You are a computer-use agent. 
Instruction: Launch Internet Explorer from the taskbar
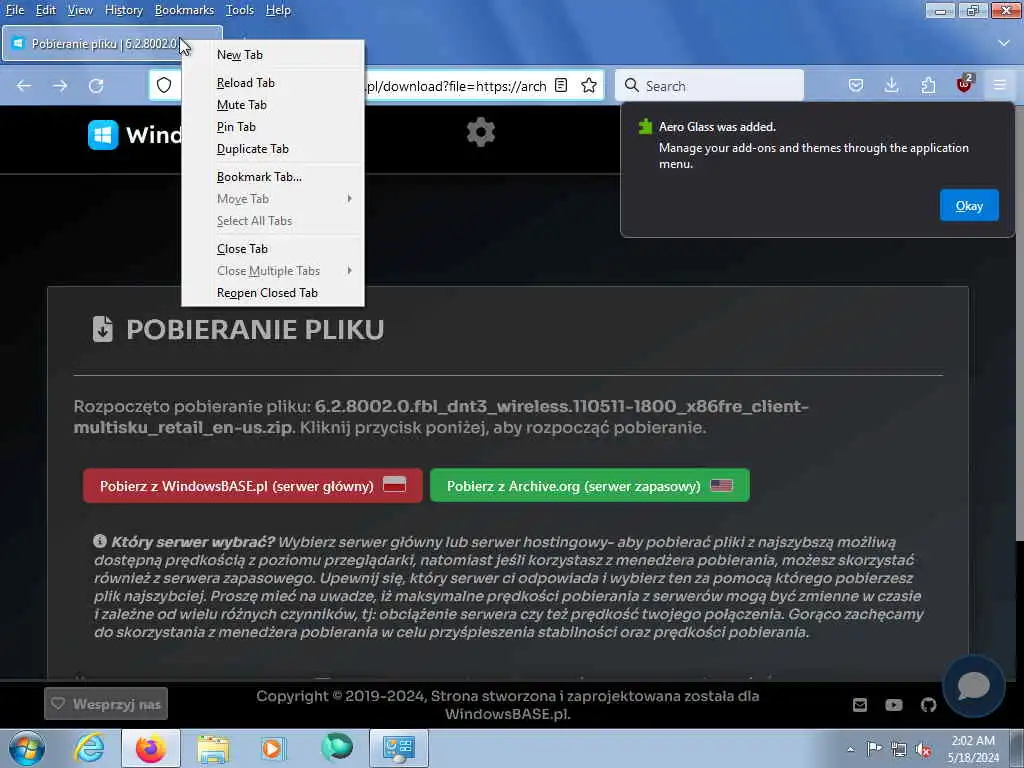pos(89,748)
